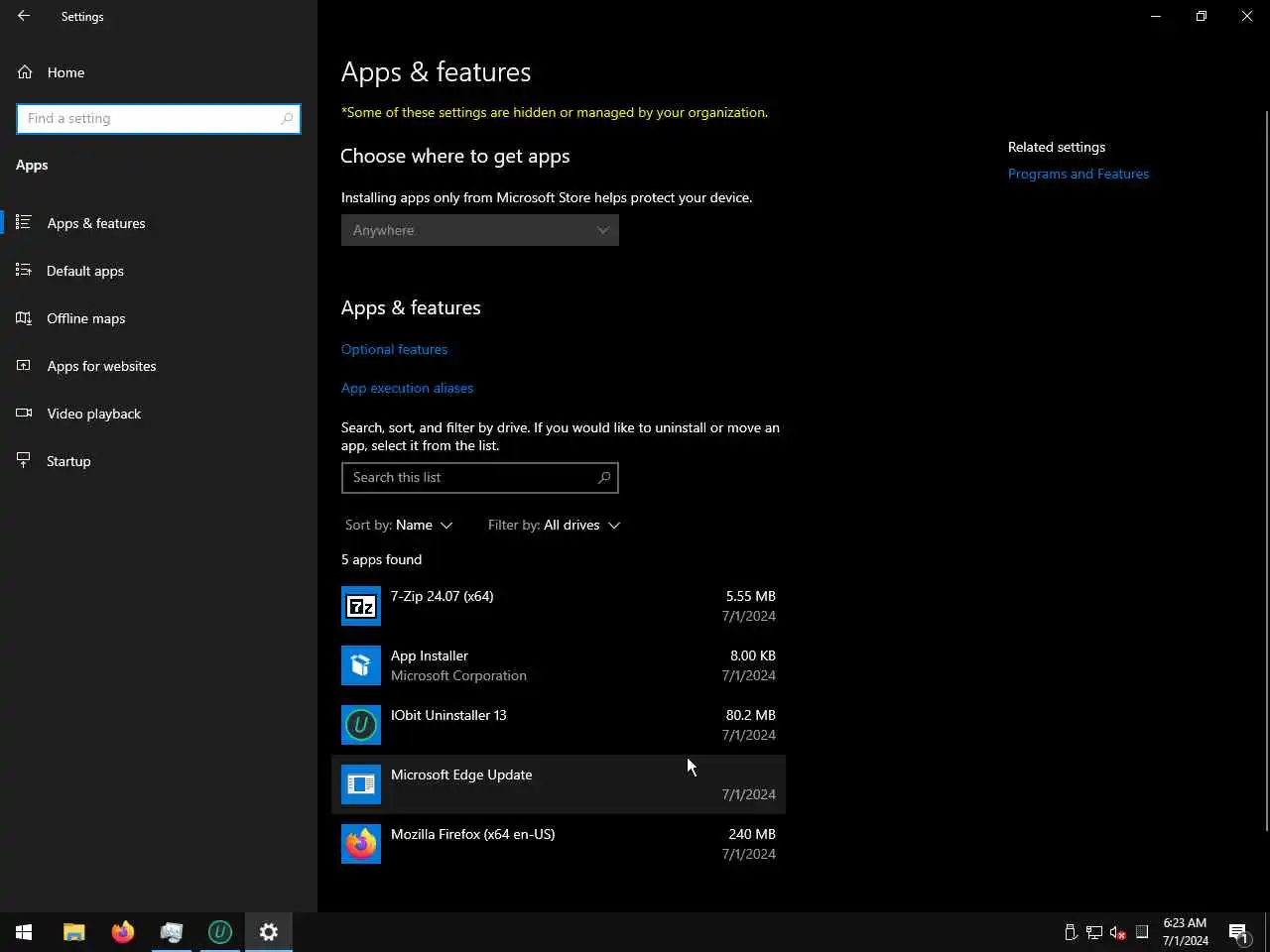Viewport: 1270px width, 952px height.
Task: Click the magnifier in Find a setting
Action: (287, 118)
